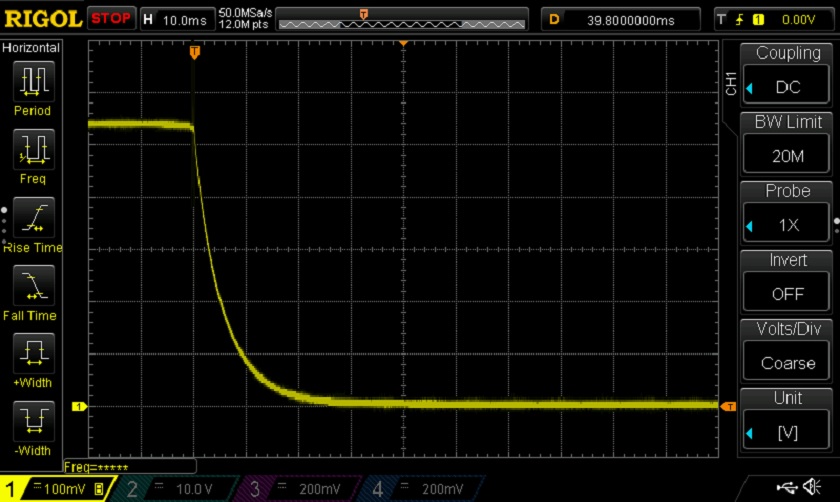
Task: Switch to channel 4 tab
Action: click(418, 488)
